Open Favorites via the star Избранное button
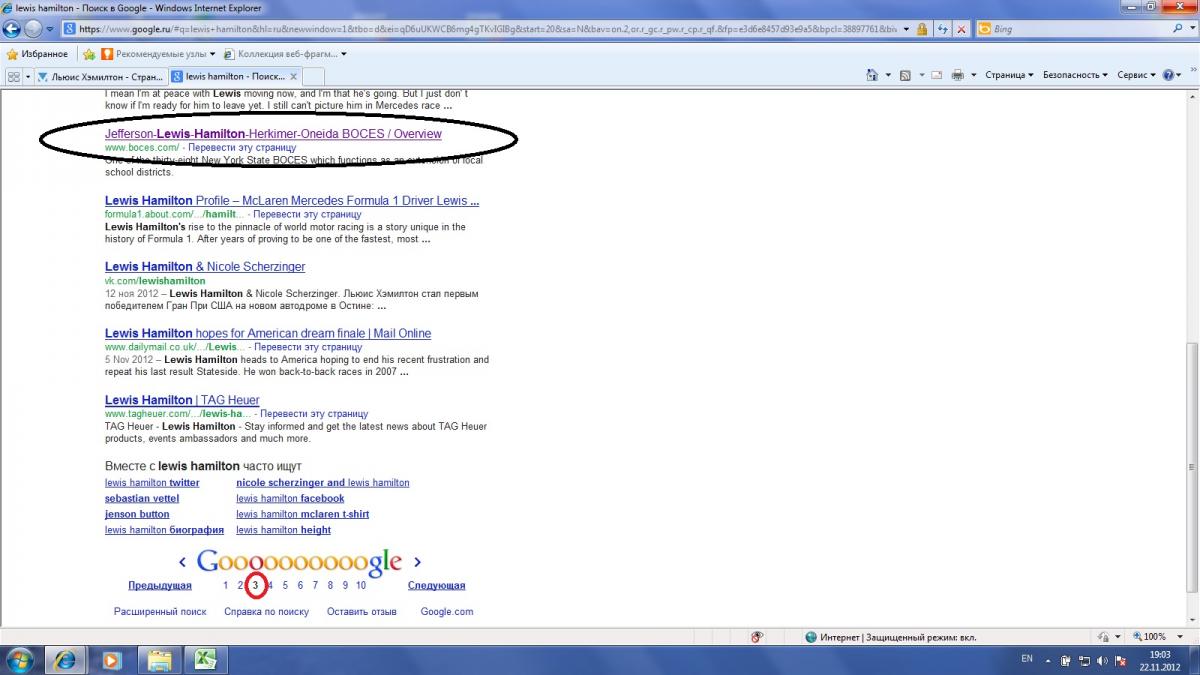1200x675 pixels. (37, 54)
